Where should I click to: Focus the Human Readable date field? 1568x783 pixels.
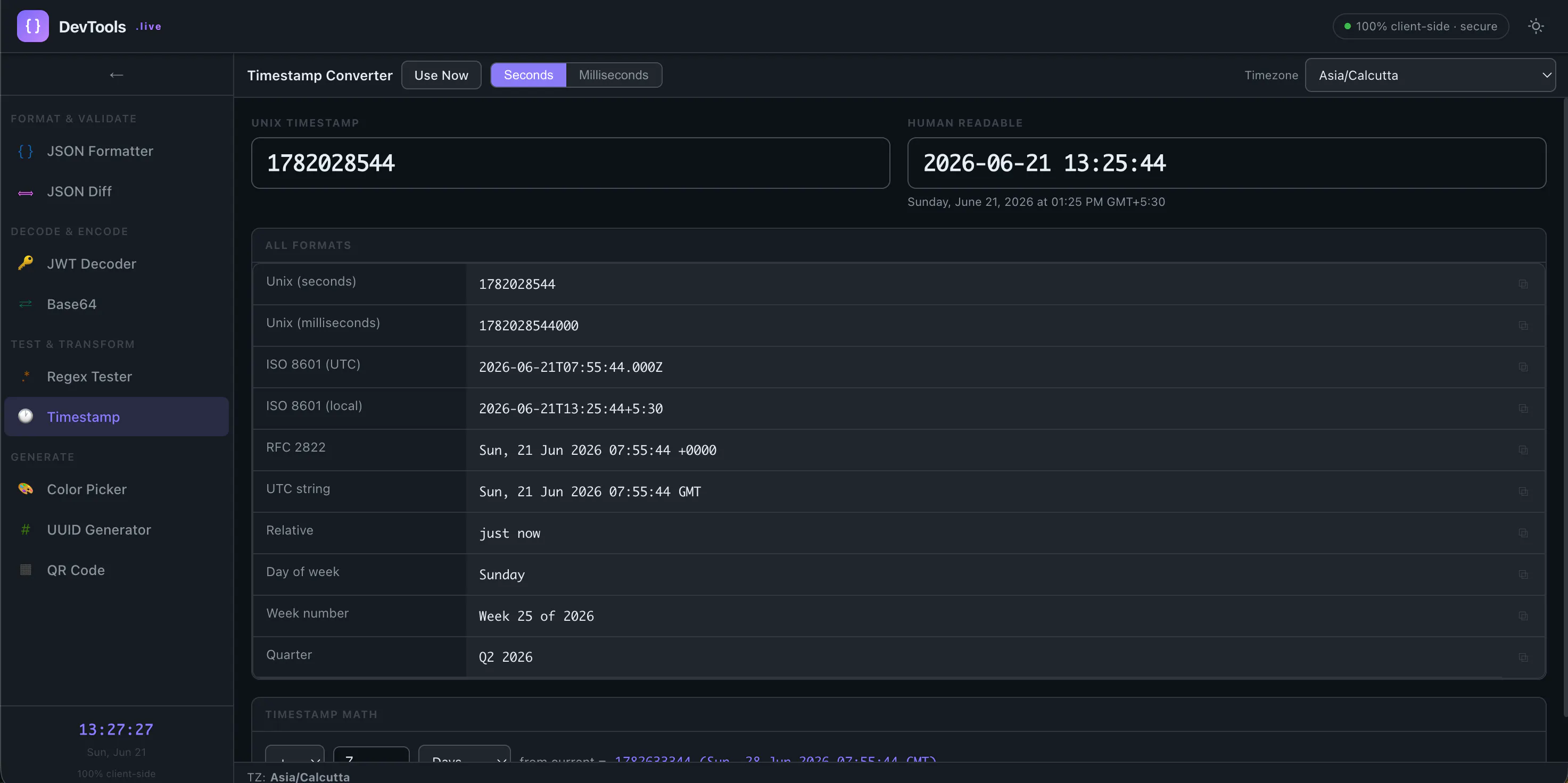click(x=1226, y=163)
